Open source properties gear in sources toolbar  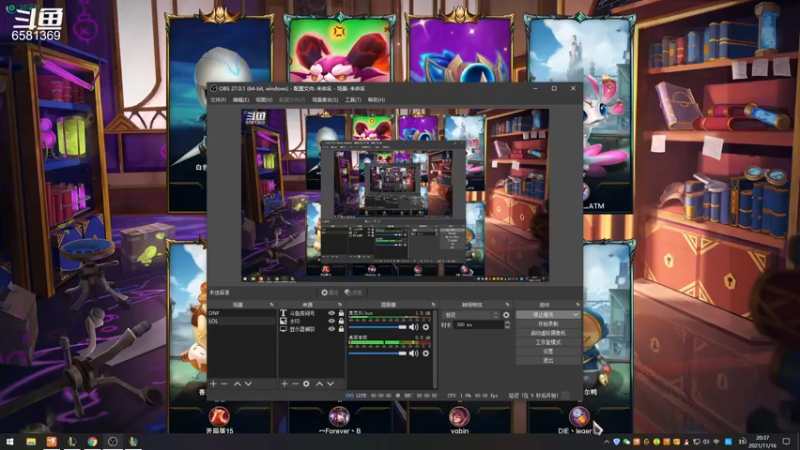pyautogui.click(x=306, y=384)
